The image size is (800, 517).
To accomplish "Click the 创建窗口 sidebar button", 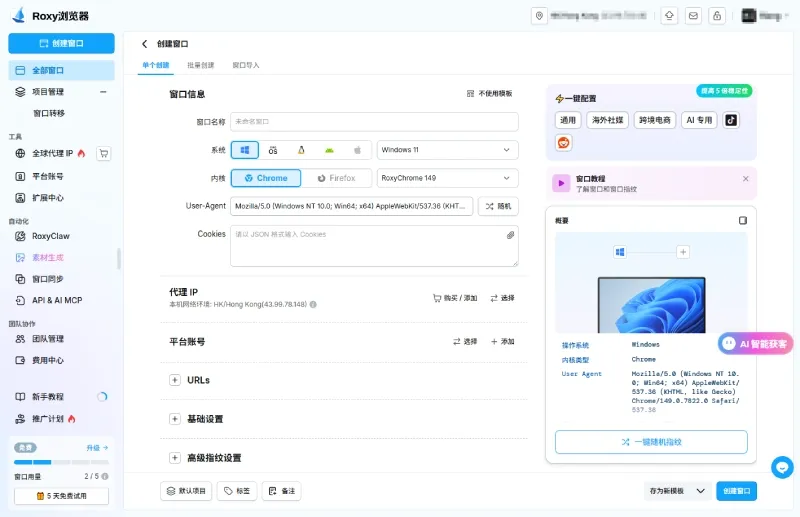I will coord(61,43).
